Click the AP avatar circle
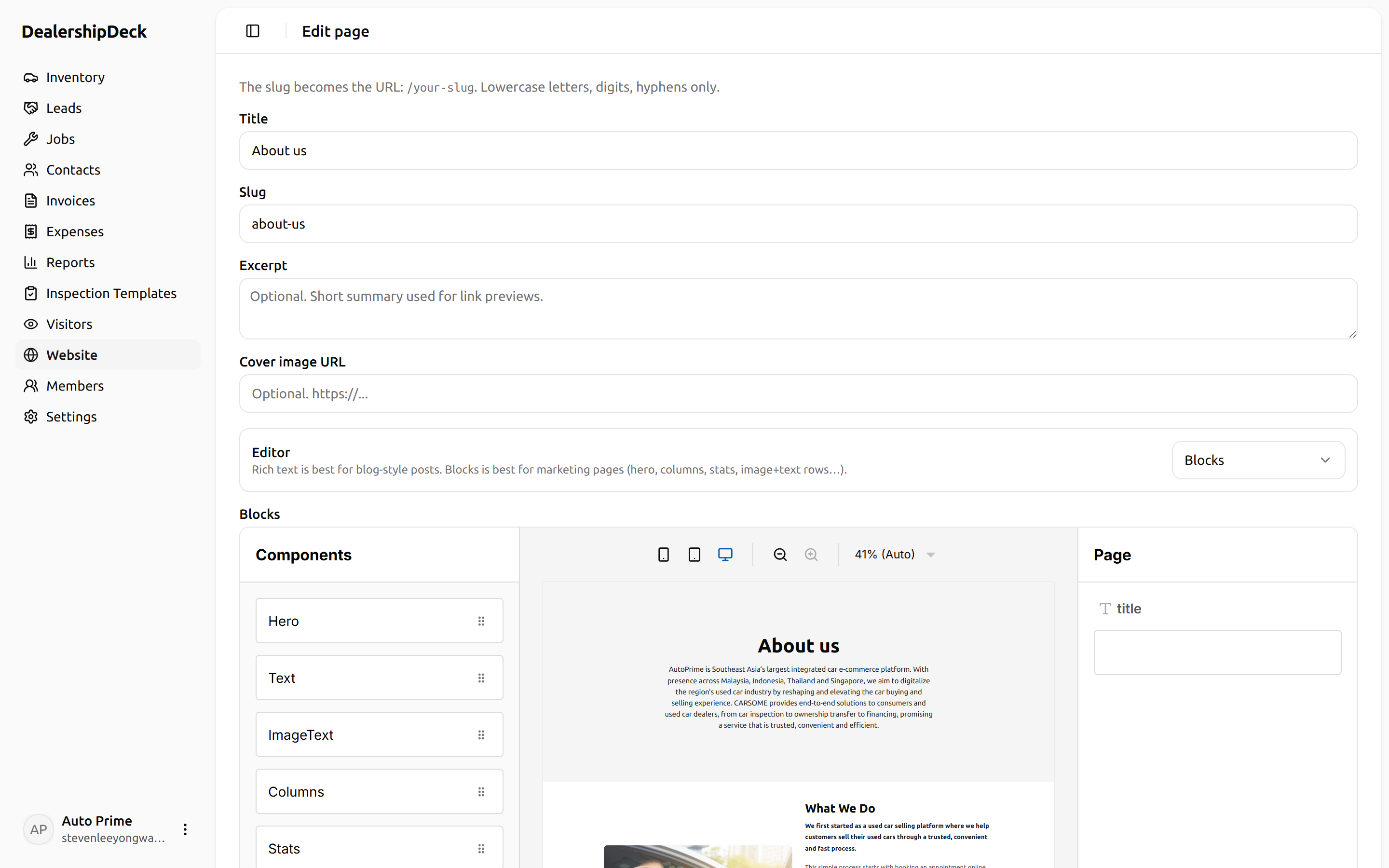This screenshot has width=1389, height=868. pyautogui.click(x=39, y=829)
